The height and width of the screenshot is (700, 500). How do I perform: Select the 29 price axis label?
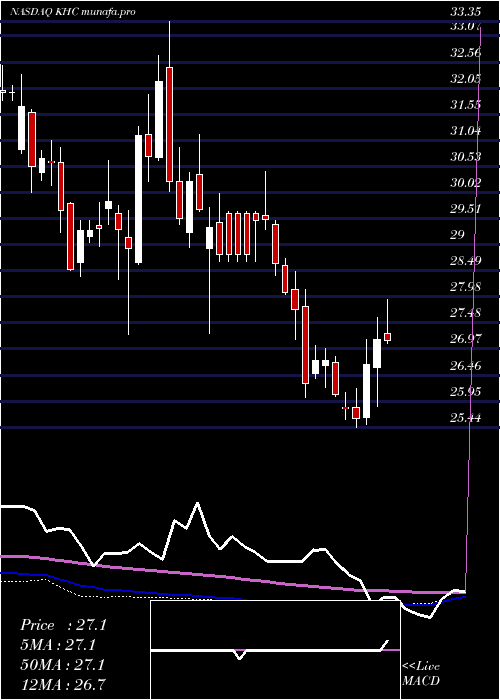click(458, 234)
